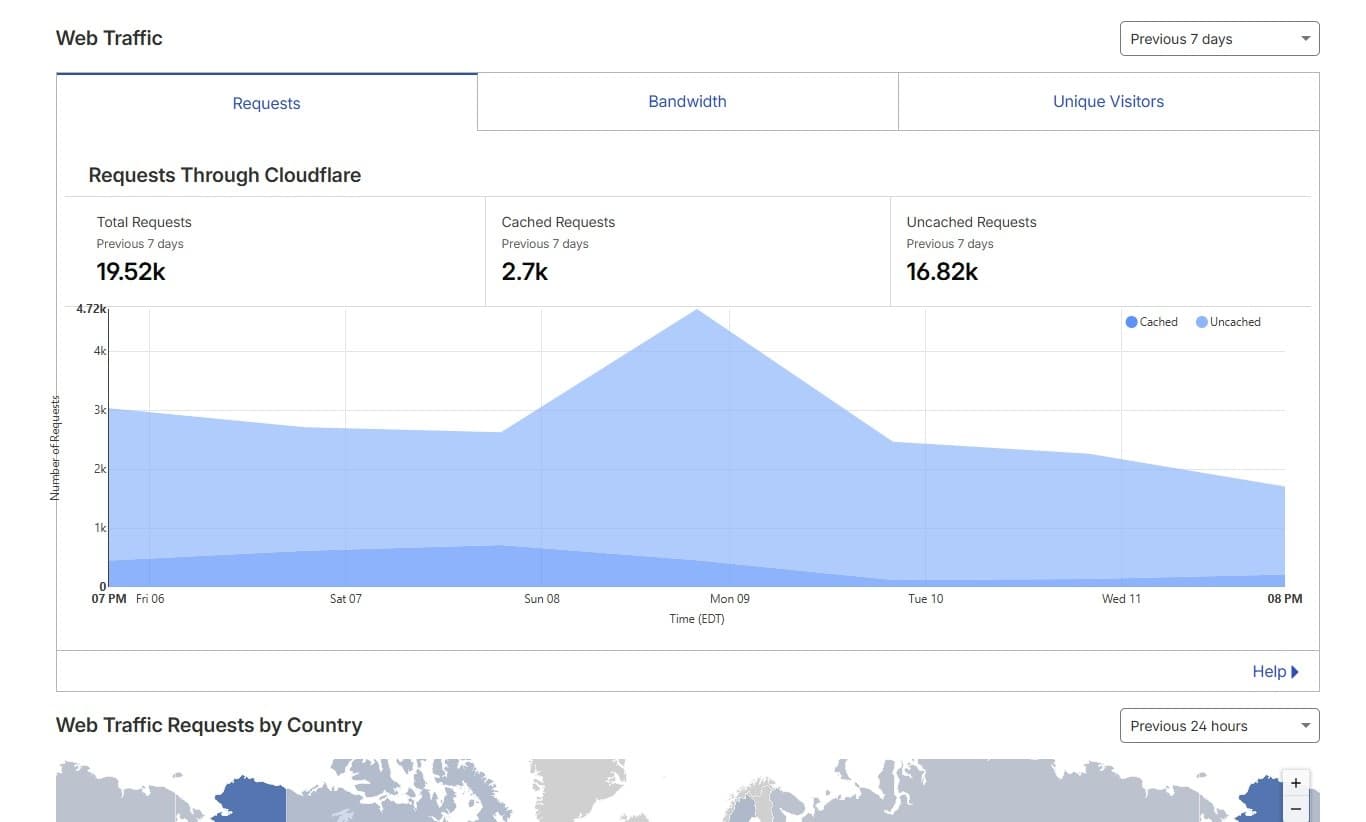The width and height of the screenshot is (1366, 822).
Task: Click the Fri 06 axis label
Action: pyautogui.click(x=150, y=599)
